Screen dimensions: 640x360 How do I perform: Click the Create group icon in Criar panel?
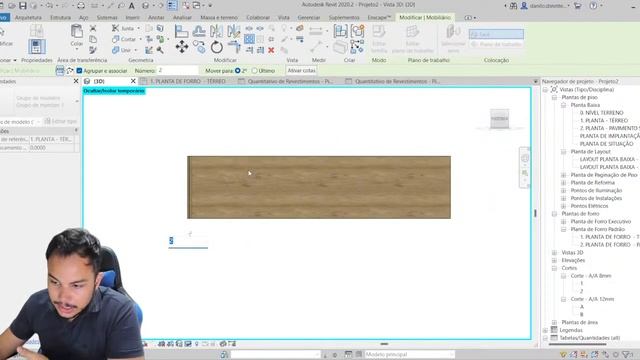357,31
